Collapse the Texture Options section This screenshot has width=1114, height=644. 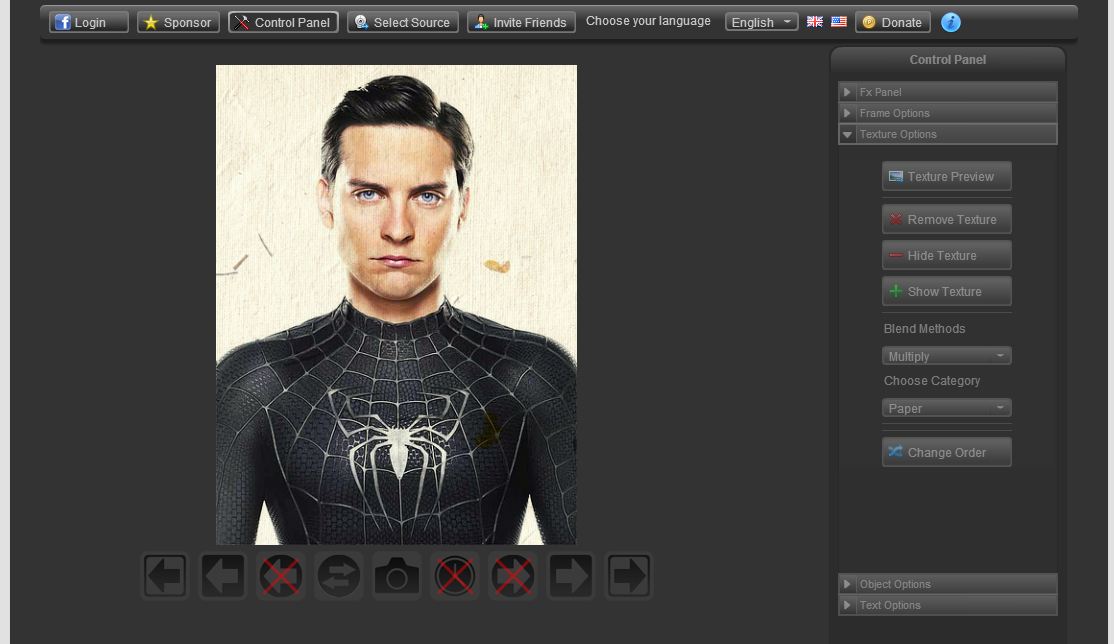click(948, 134)
